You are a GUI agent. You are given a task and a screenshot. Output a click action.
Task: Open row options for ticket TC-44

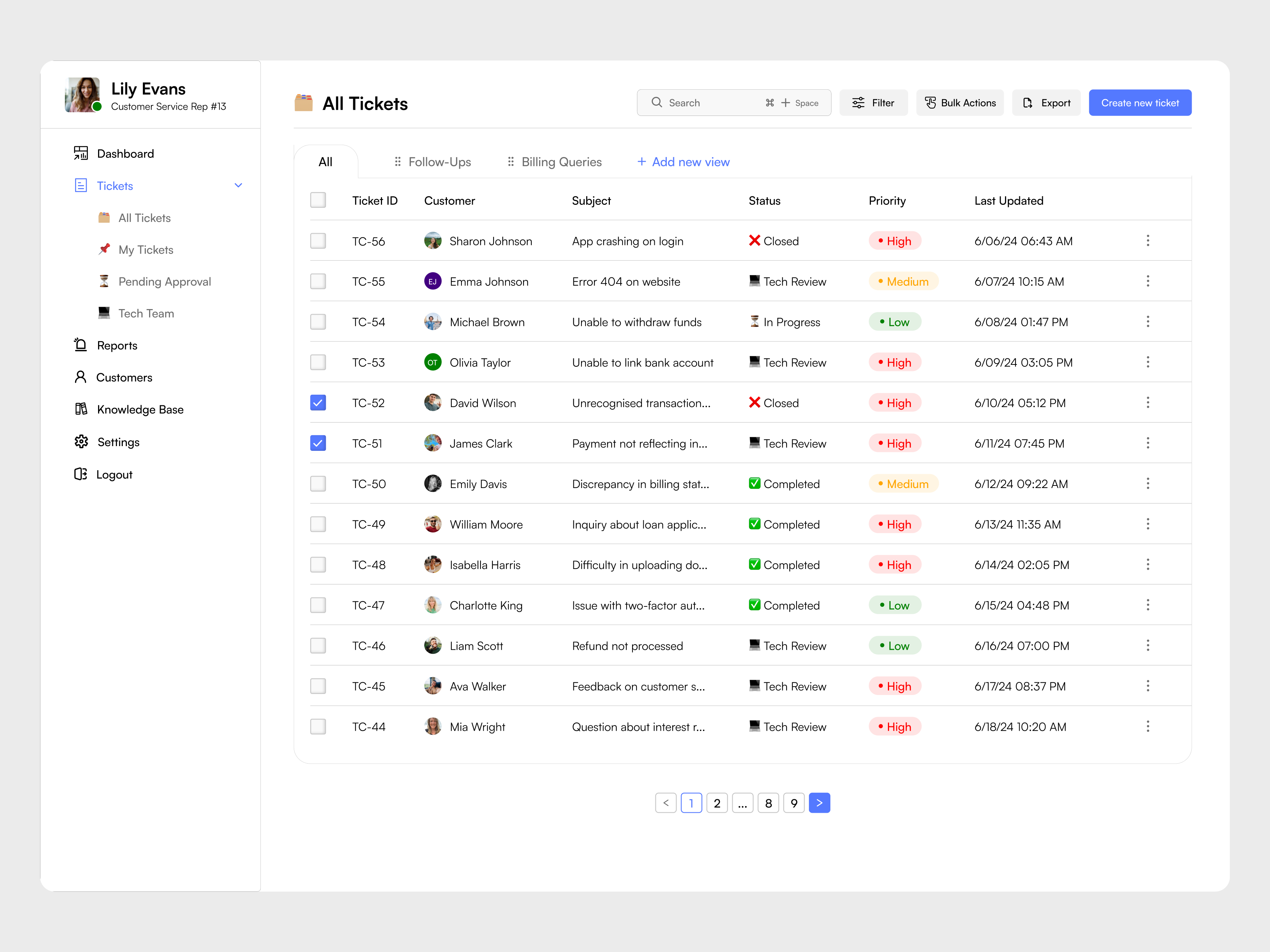click(1148, 726)
